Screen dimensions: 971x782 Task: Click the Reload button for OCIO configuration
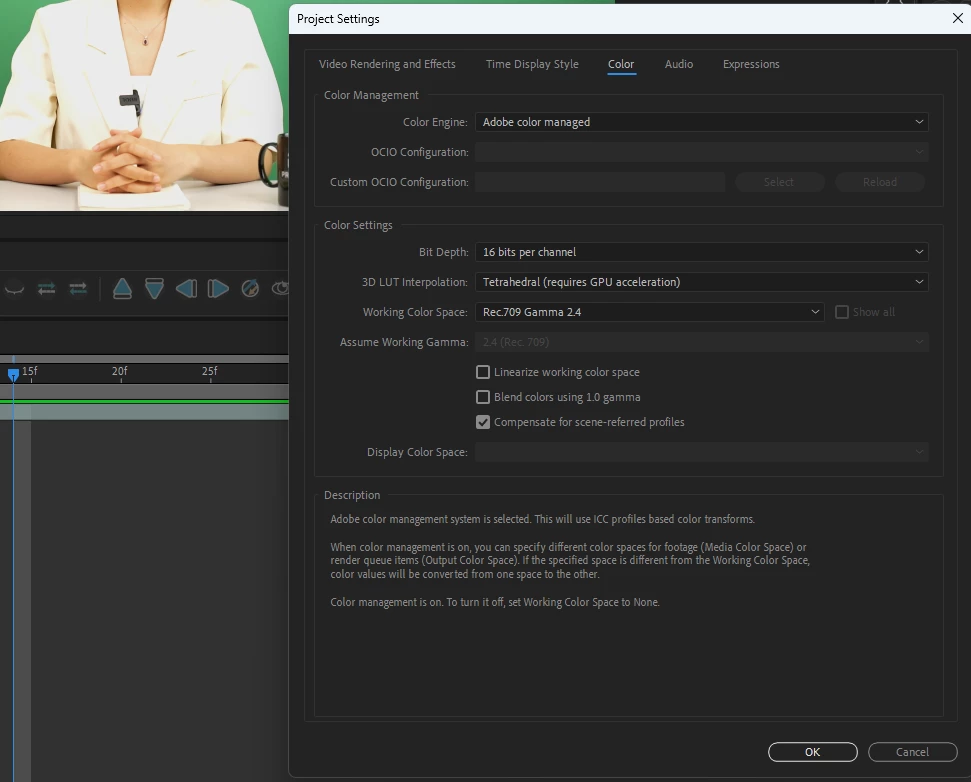click(x=880, y=182)
